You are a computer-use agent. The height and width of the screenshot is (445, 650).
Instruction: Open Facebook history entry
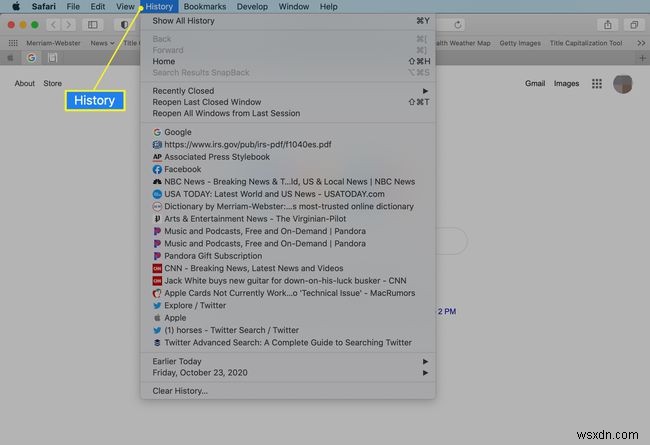288,169
